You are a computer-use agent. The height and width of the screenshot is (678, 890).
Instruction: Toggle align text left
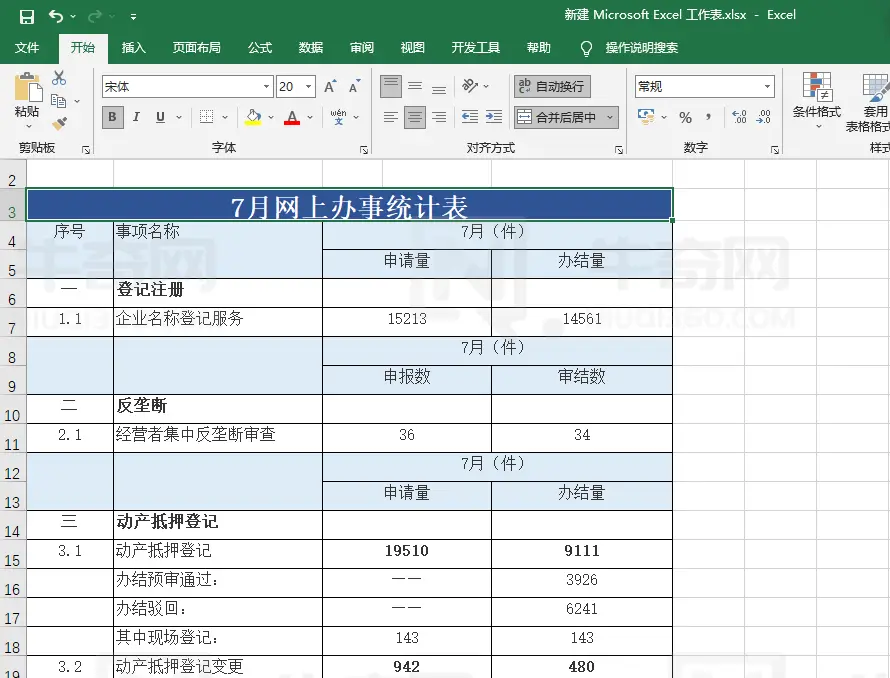391,117
